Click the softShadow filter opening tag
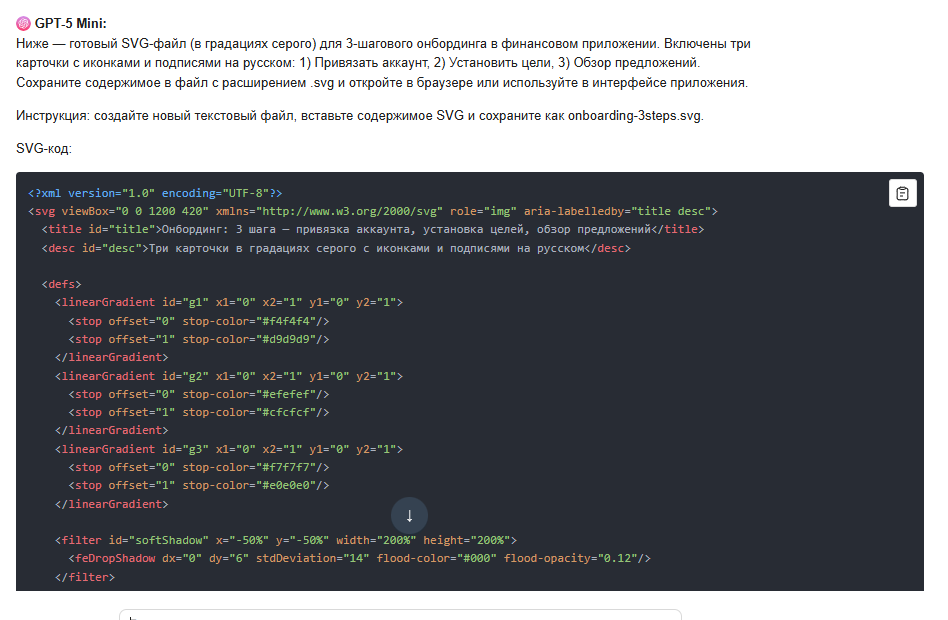The image size is (948, 620). 285,540
